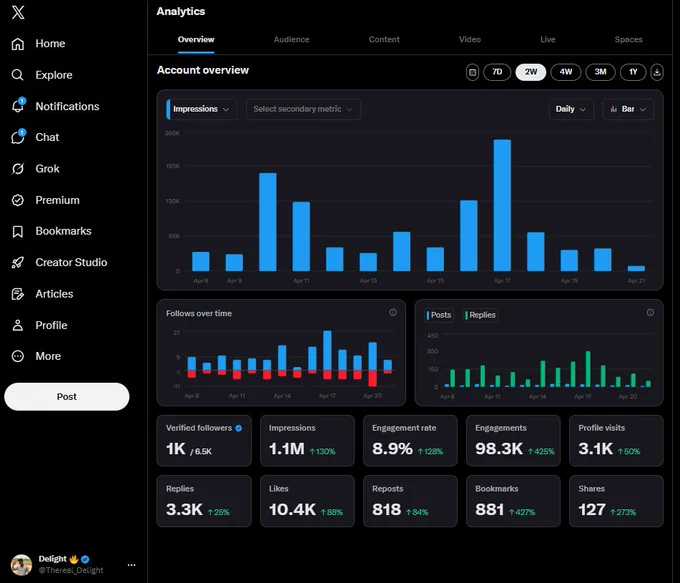The height and width of the screenshot is (583, 680).
Task: Open the Bookmarks ribbon icon
Action: (x=17, y=231)
